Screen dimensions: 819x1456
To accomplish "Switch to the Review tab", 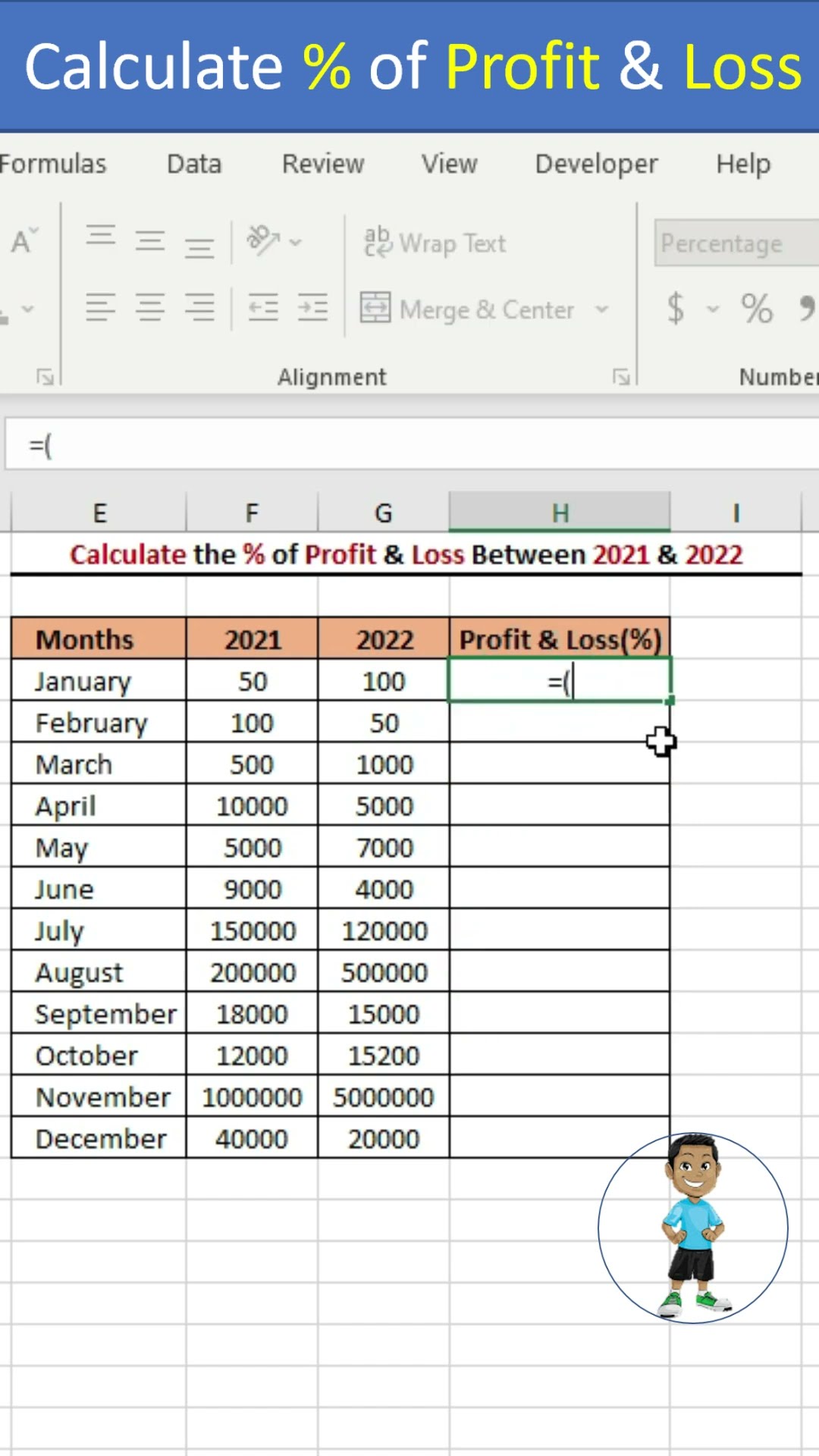I will click(x=323, y=164).
